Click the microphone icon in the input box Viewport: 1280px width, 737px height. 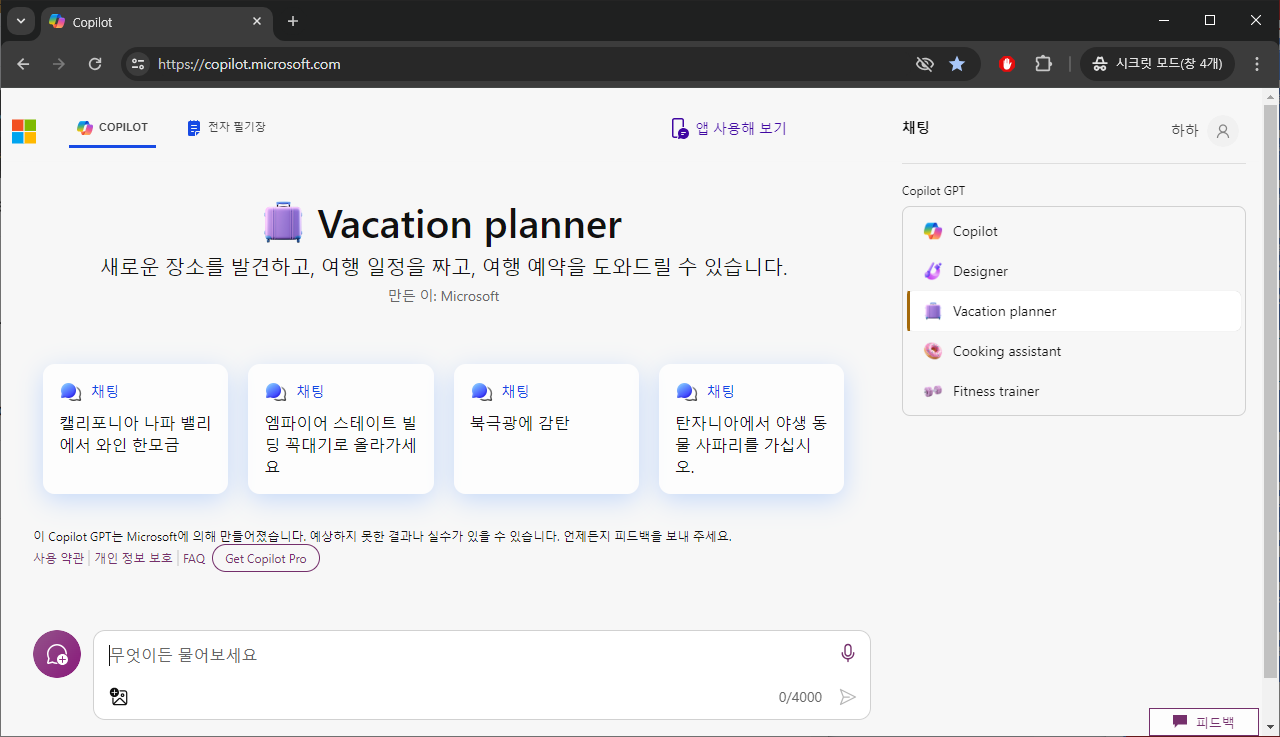848,653
